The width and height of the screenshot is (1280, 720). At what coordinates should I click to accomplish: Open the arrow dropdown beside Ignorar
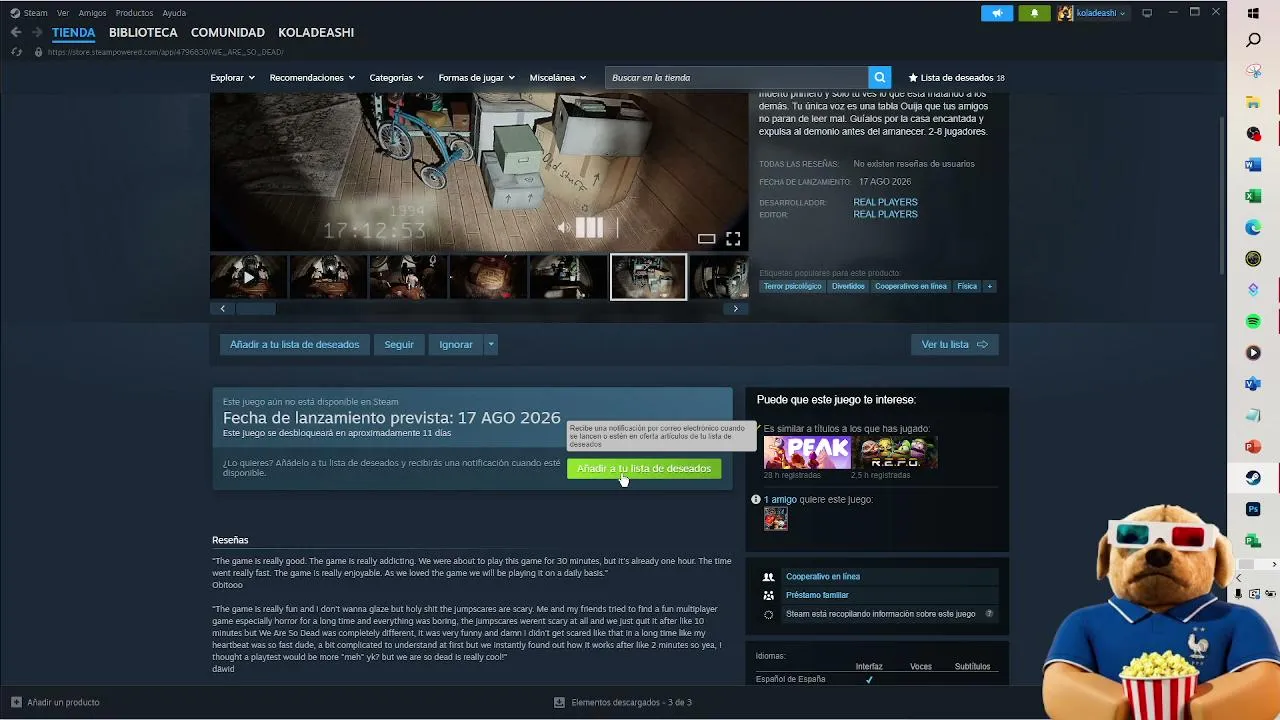tap(490, 344)
